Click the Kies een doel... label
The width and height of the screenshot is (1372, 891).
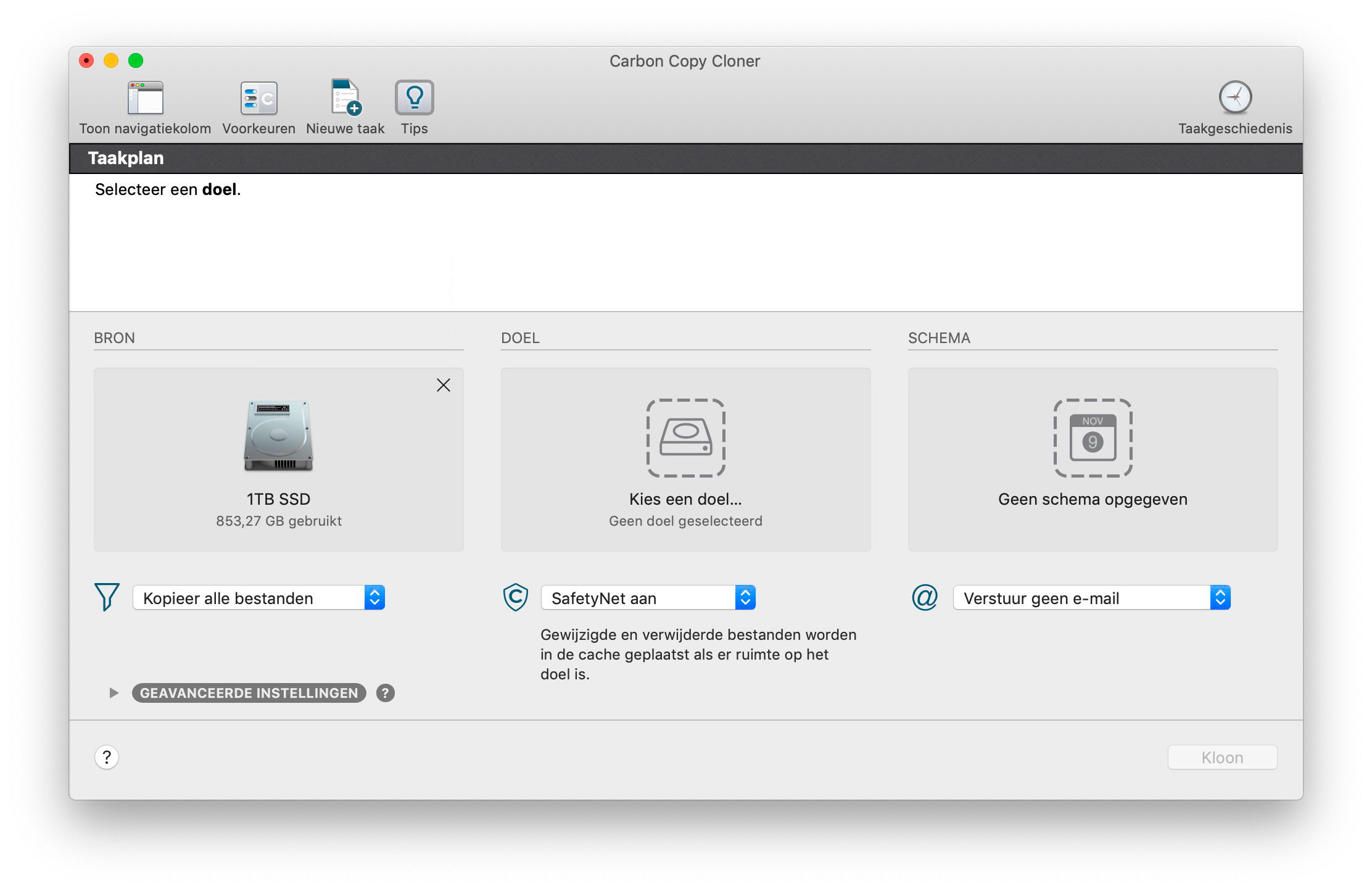[685, 499]
